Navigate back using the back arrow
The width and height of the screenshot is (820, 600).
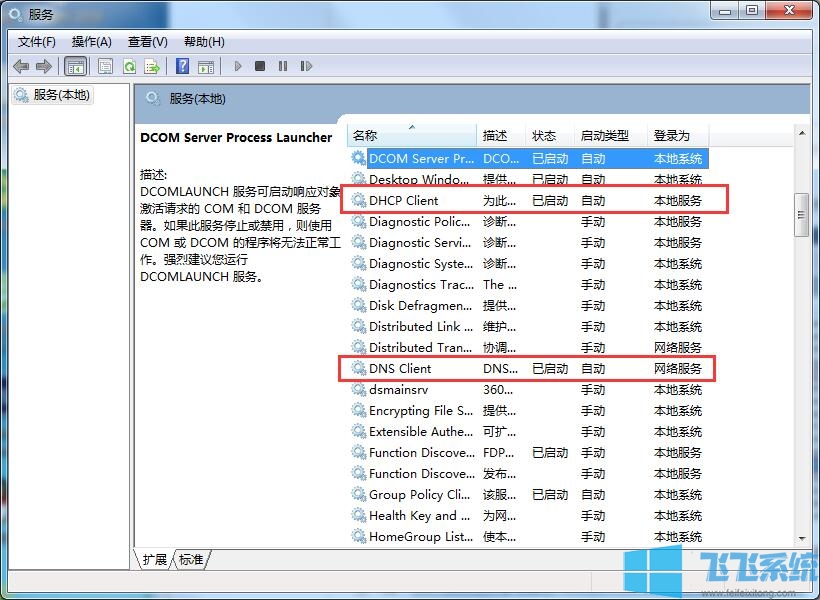tap(21, 66)
